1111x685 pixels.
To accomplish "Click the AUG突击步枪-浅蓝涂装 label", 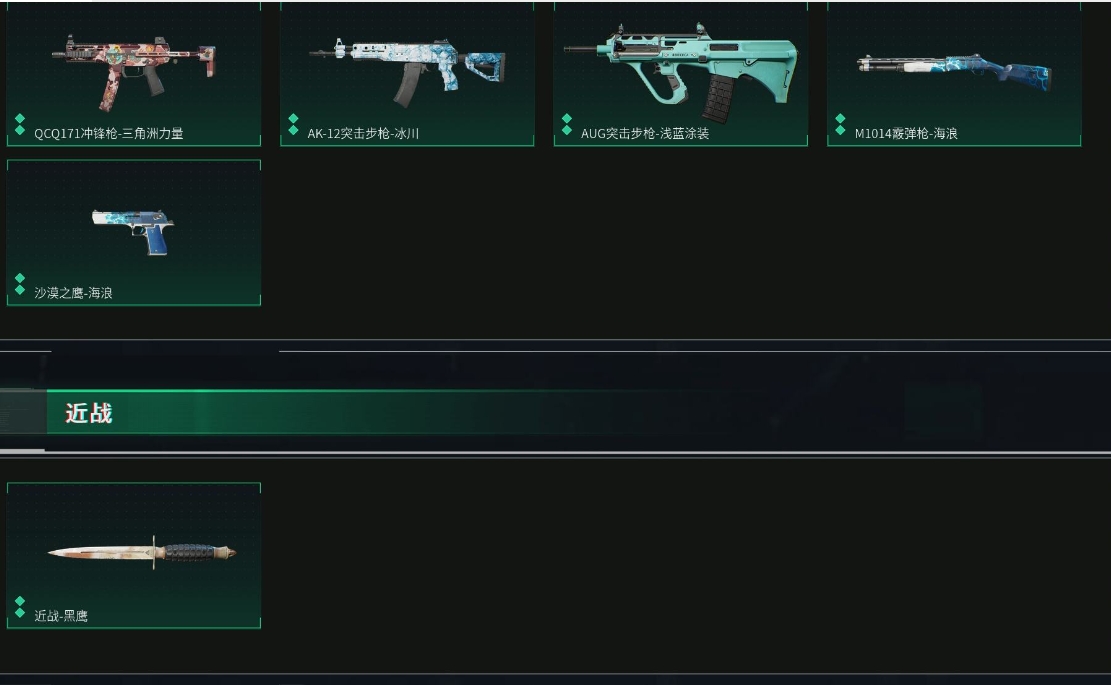I will tap(645, 133).
